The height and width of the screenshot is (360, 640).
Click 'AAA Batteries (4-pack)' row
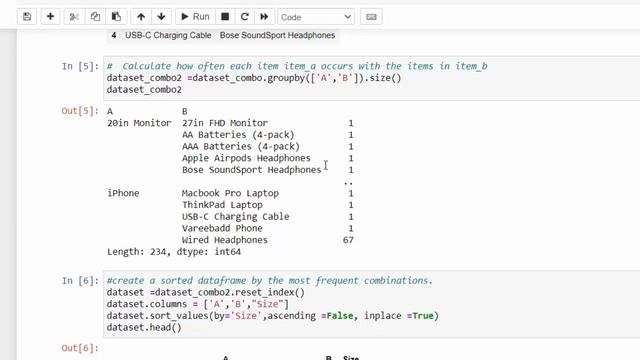tap(241, 147)
